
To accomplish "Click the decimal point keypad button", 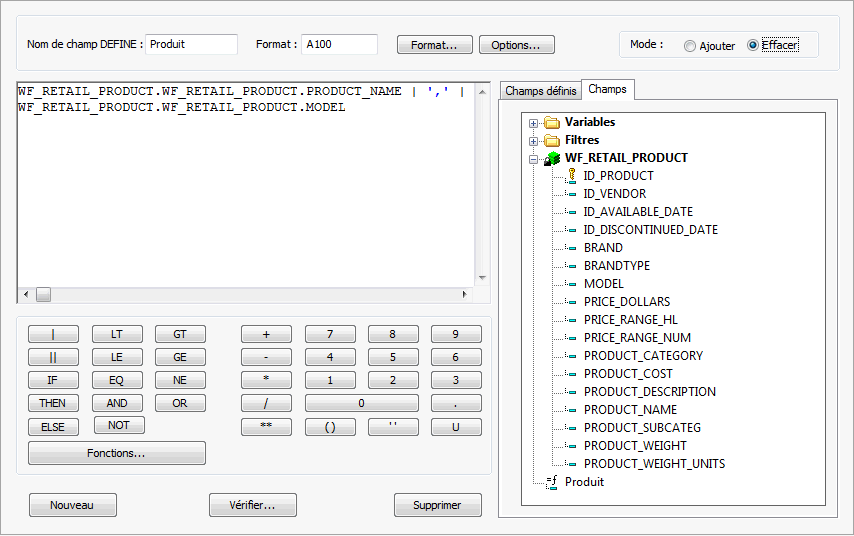I will point(456,404).
